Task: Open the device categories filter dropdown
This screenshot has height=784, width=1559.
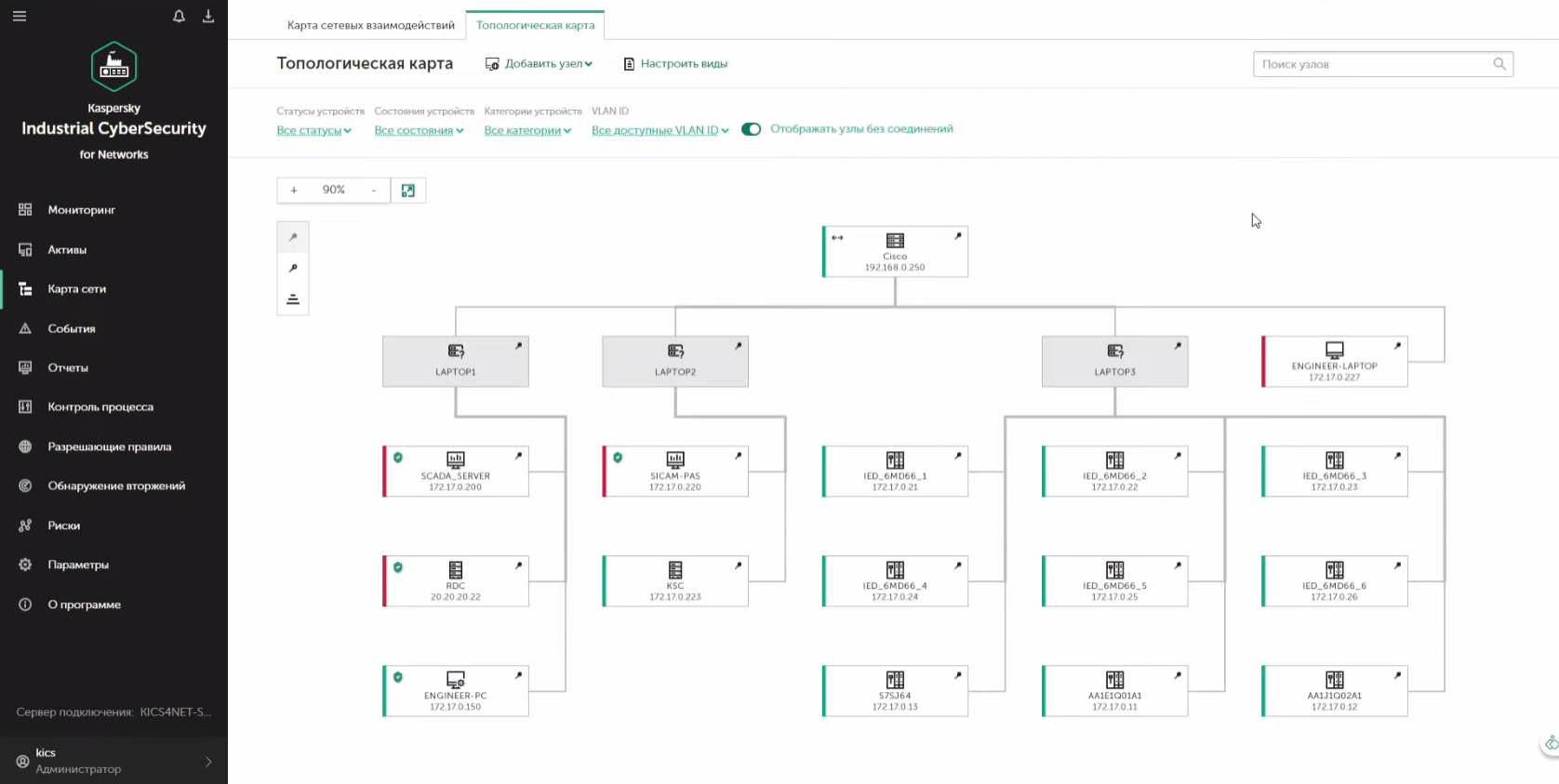Action: click(x=527, y=131)
